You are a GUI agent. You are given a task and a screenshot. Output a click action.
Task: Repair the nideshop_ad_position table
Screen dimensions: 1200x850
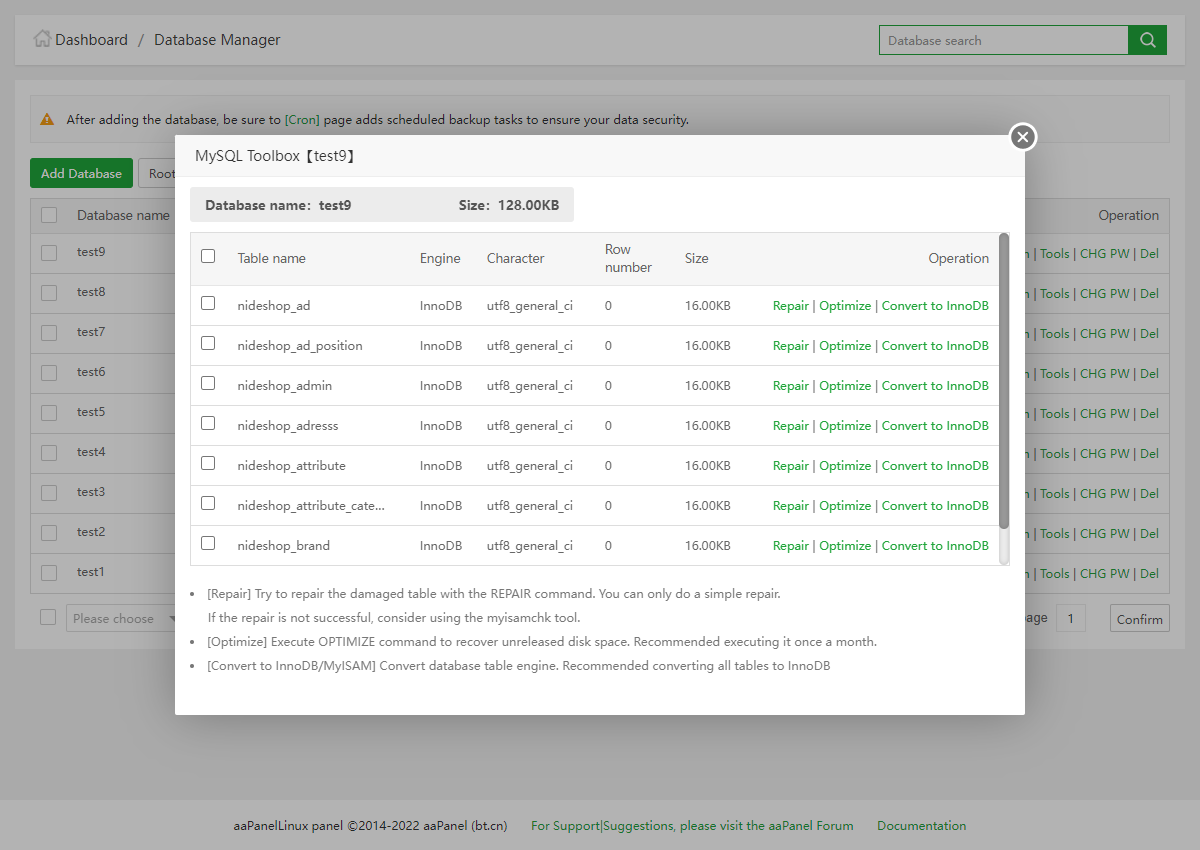pos(790,346)
